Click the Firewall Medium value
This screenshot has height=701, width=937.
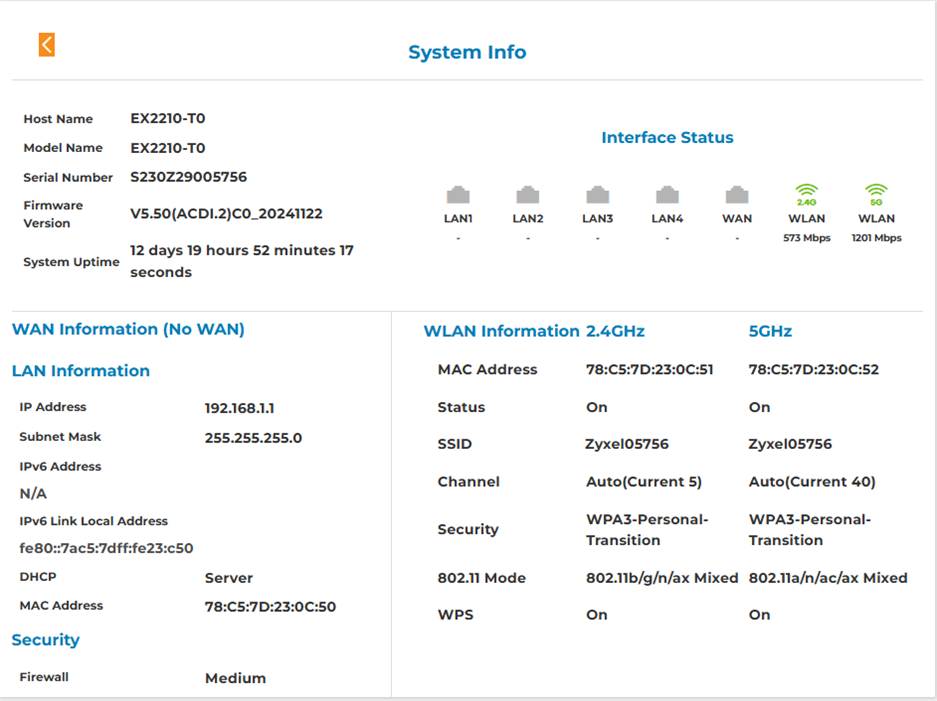point(235,678)
